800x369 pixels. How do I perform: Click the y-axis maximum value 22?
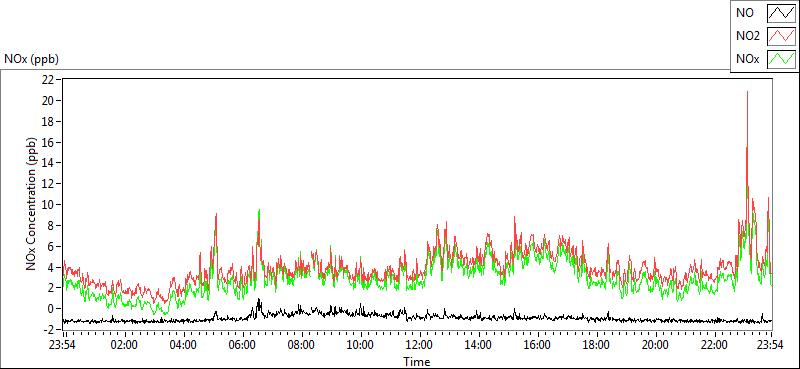pyautogui.click(x=48, y=80)
